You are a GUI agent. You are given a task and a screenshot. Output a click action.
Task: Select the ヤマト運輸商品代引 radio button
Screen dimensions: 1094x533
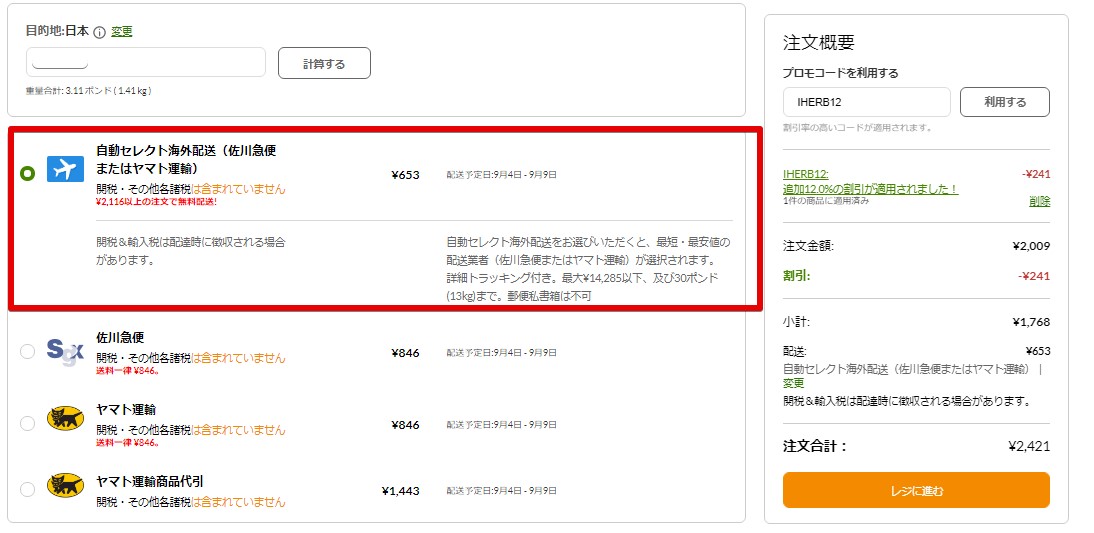[27, 489]
